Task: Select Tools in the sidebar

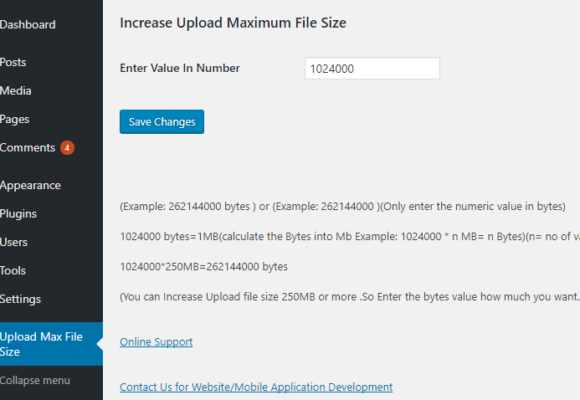Action: pos(13,271)
